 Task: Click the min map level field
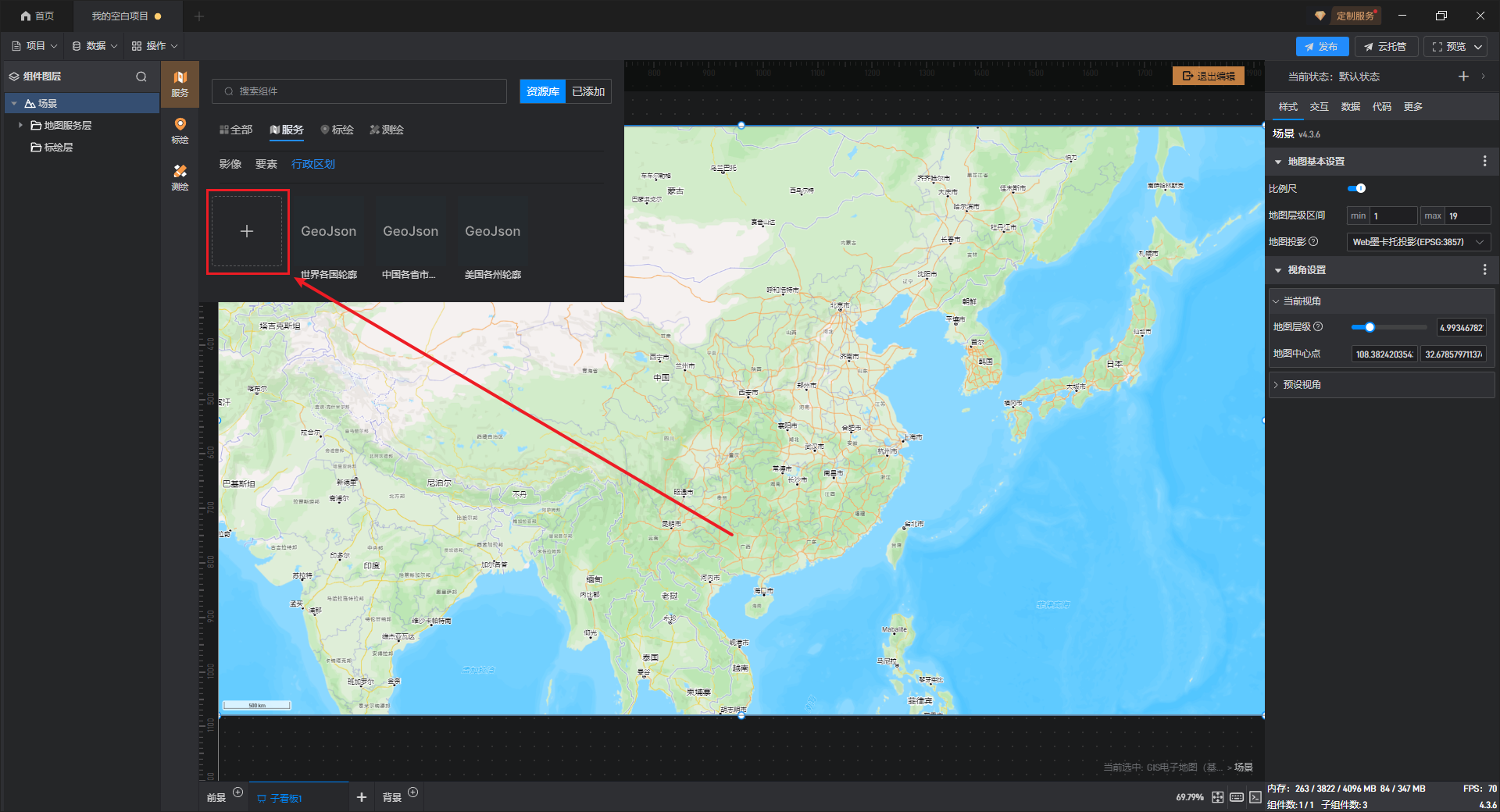point(1394,215)
